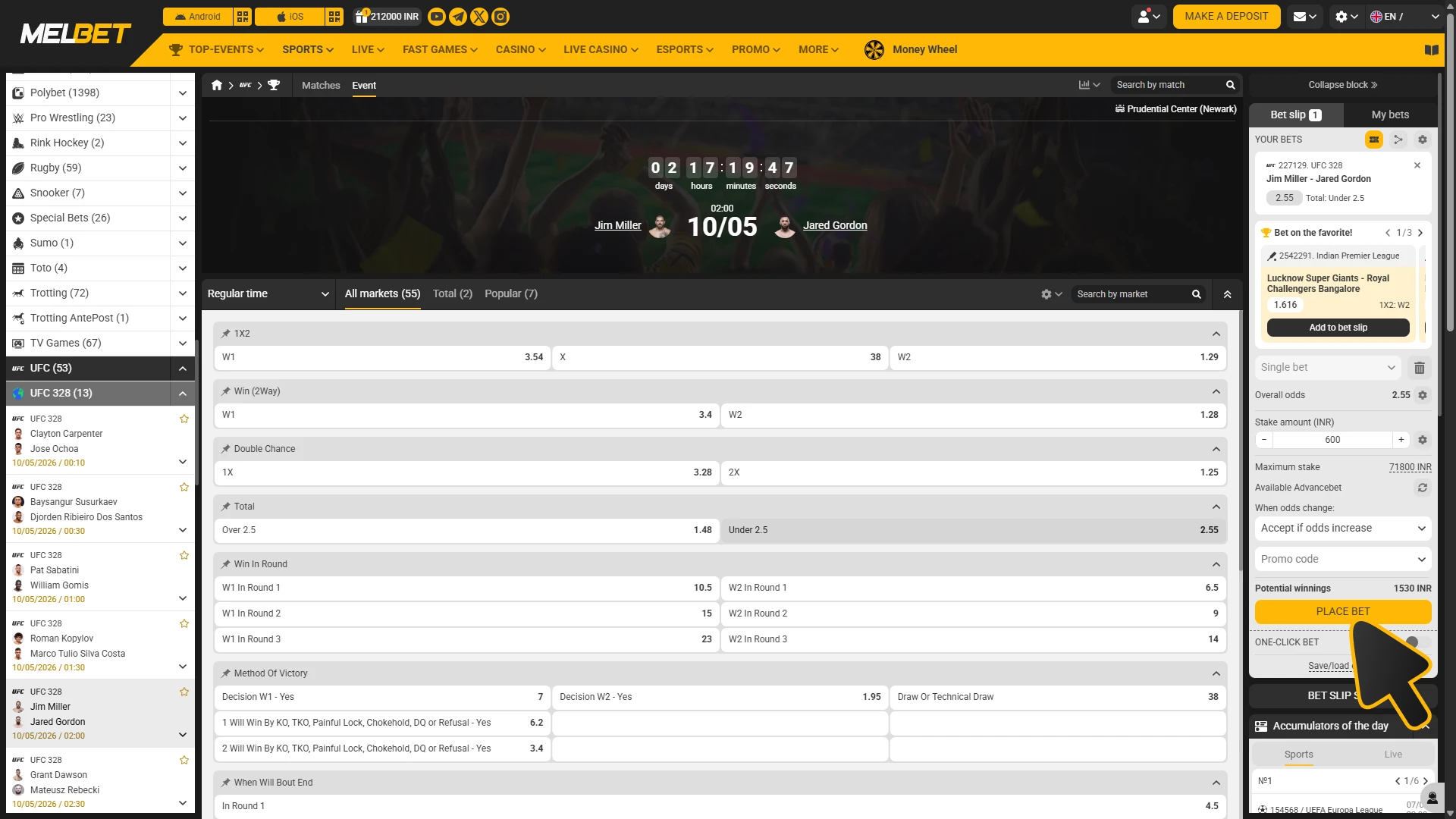Open the Money Wheel promo
Image resolution: width=1456 pixels, height=819 pixels.
911,50
